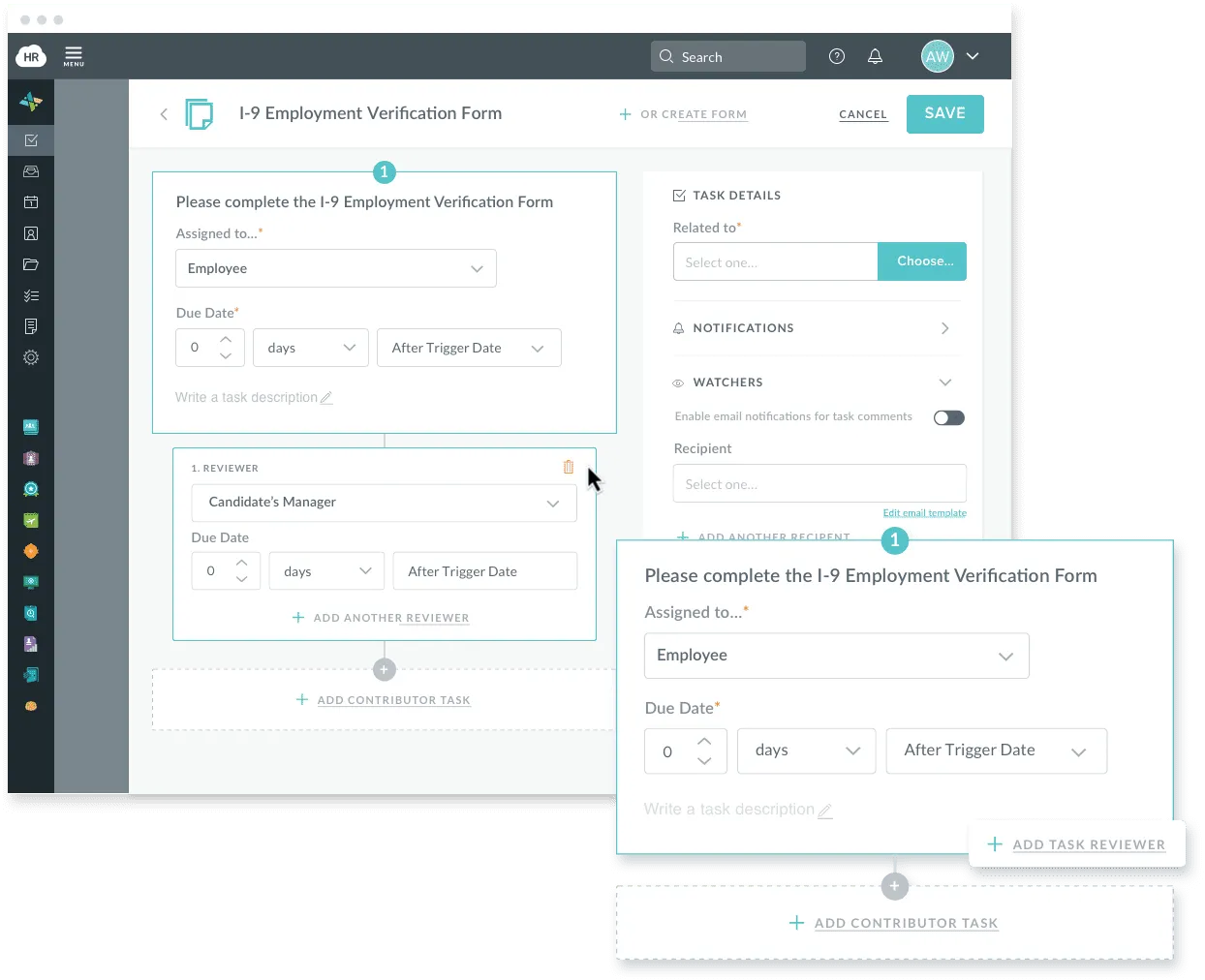Open the days dropdown in enlarged callout
Screen dimensions: 1205x980
click(x=807, y=750)
